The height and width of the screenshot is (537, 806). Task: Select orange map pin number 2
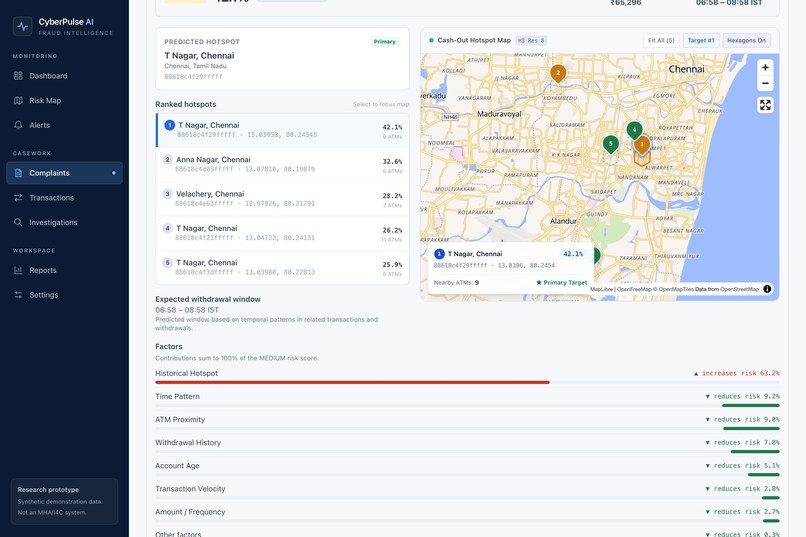click(558, 73)
